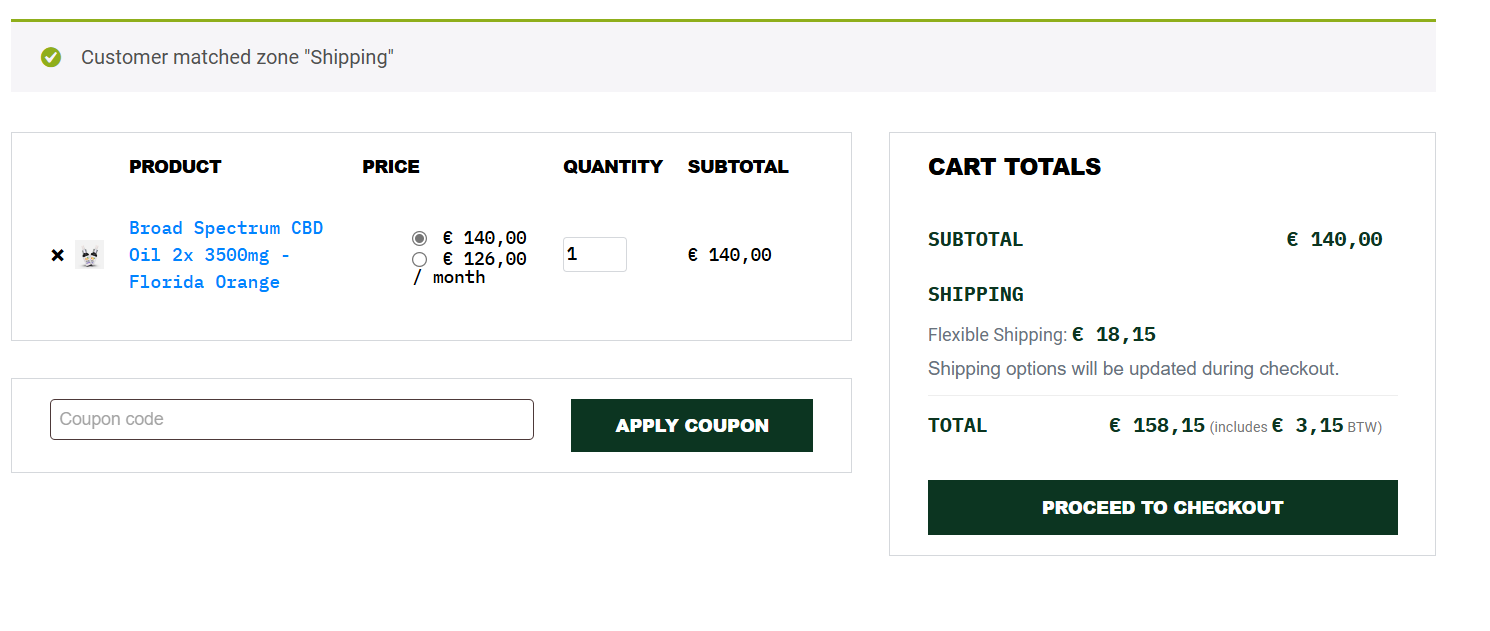Click the green success checkmark icon
The height and width of the screenshot is (631, 1490).
point(51,58)
